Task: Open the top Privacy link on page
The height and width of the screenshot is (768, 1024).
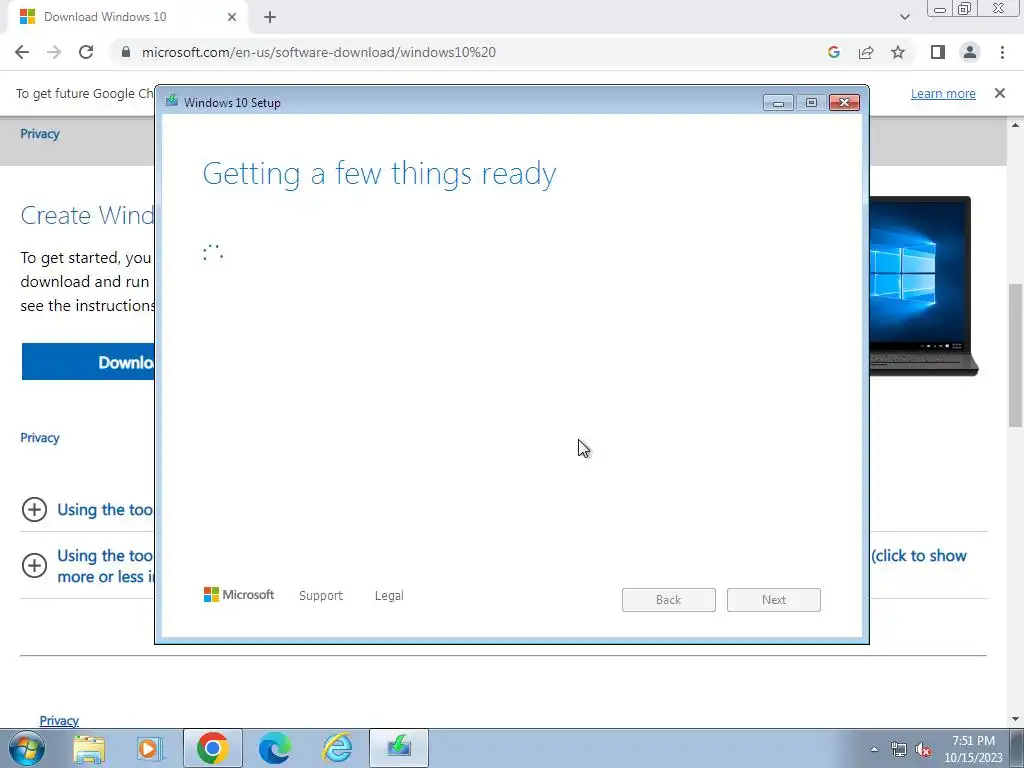Action: (40, 134)
